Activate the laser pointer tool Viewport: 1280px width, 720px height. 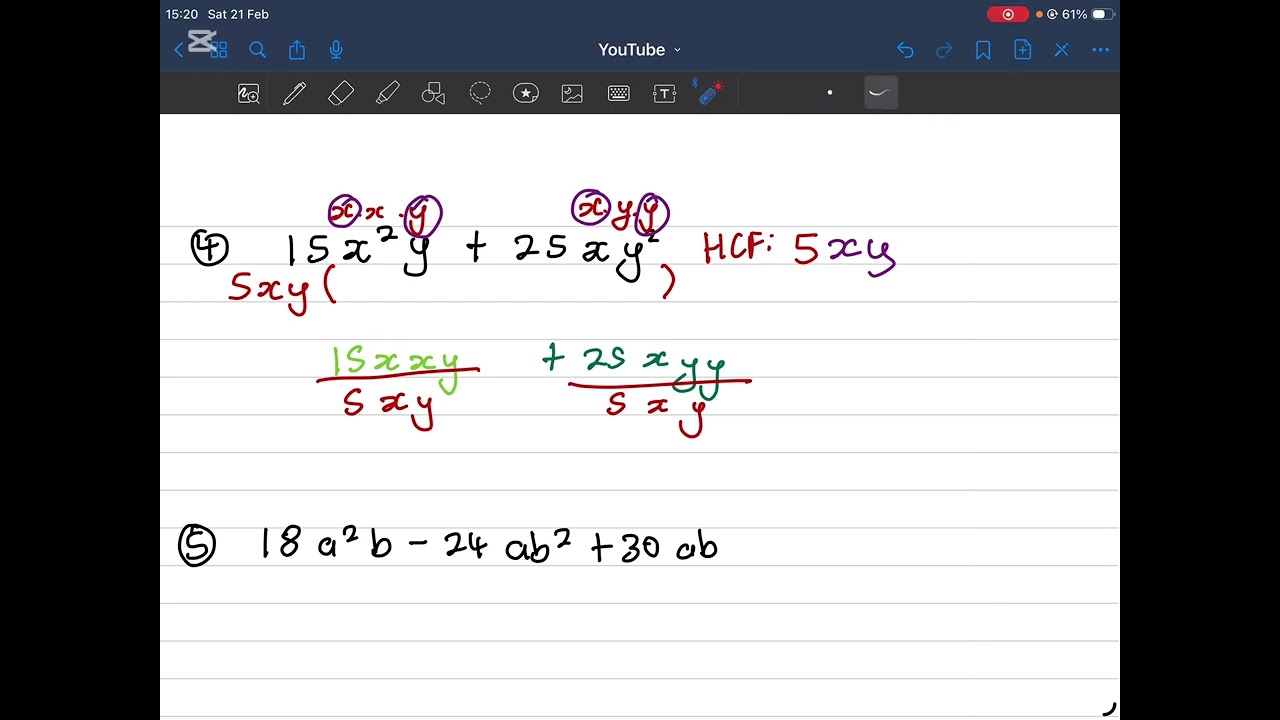click(x=710, y=93)
